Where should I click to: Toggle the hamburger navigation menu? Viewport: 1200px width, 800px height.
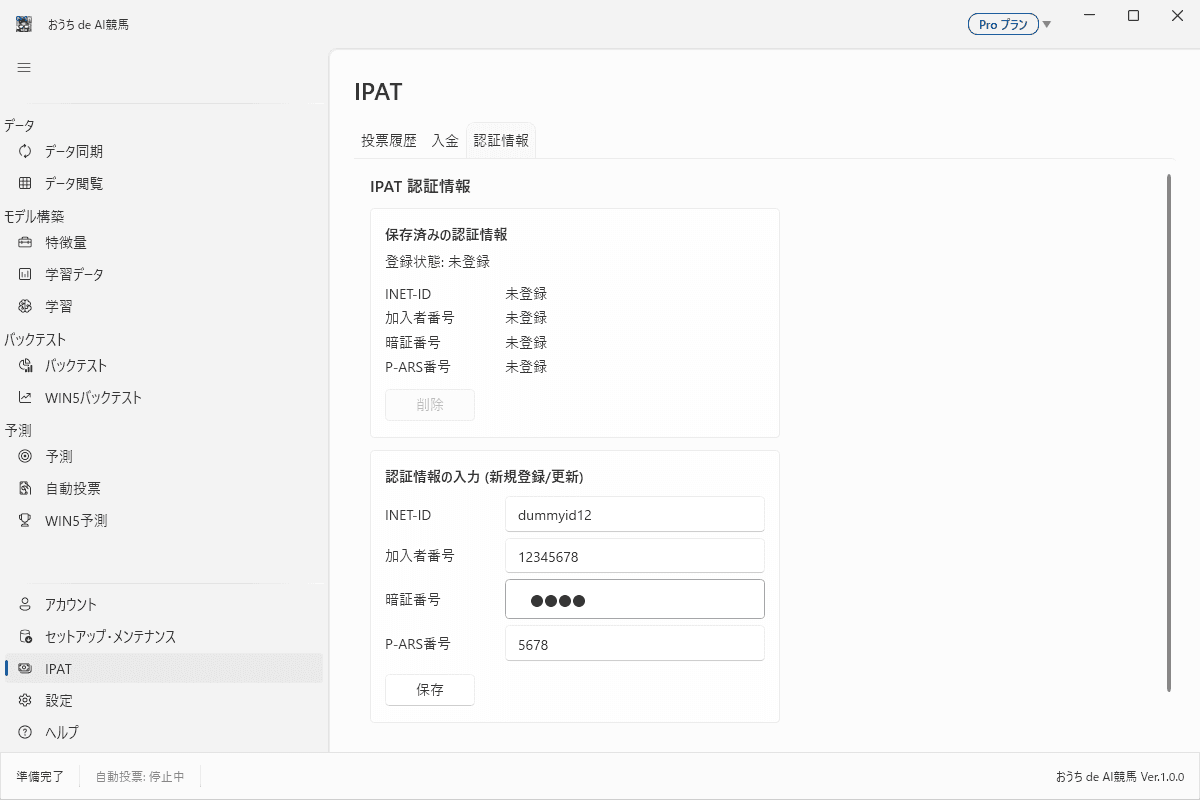pyautogui.click(x=24, y=68)
